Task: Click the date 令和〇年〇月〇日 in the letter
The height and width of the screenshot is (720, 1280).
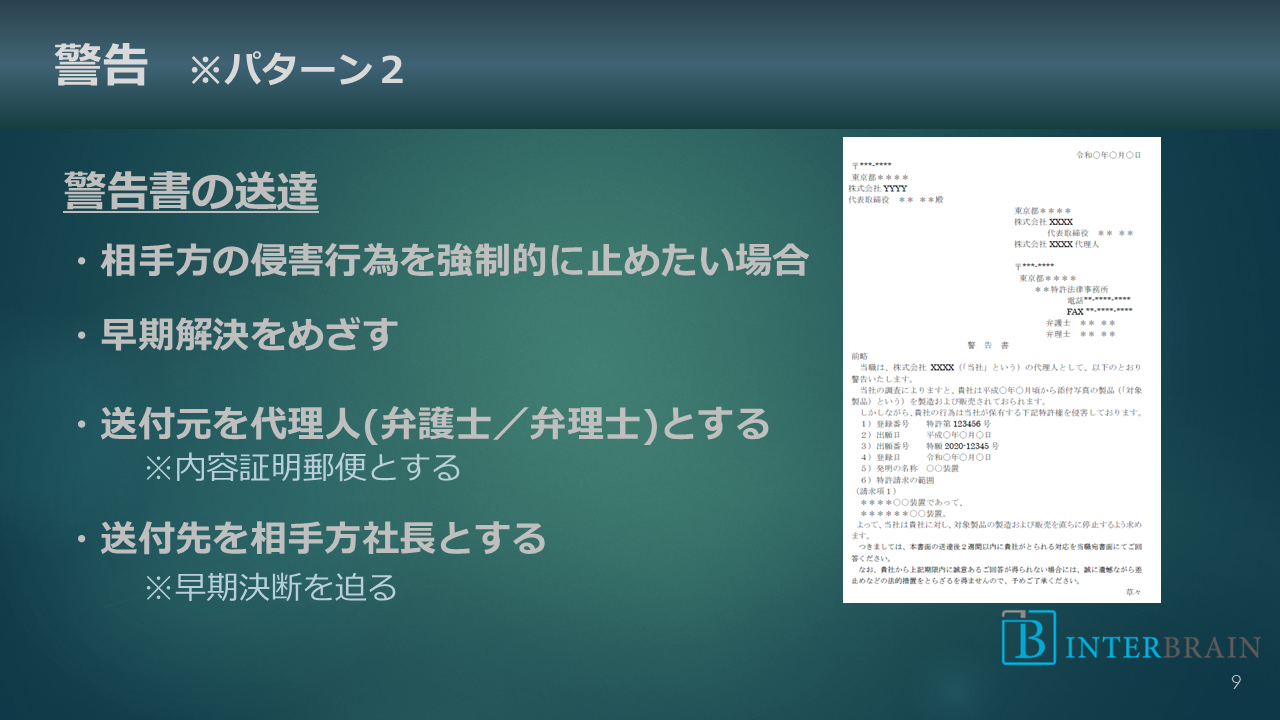Action: (1108, 156)
